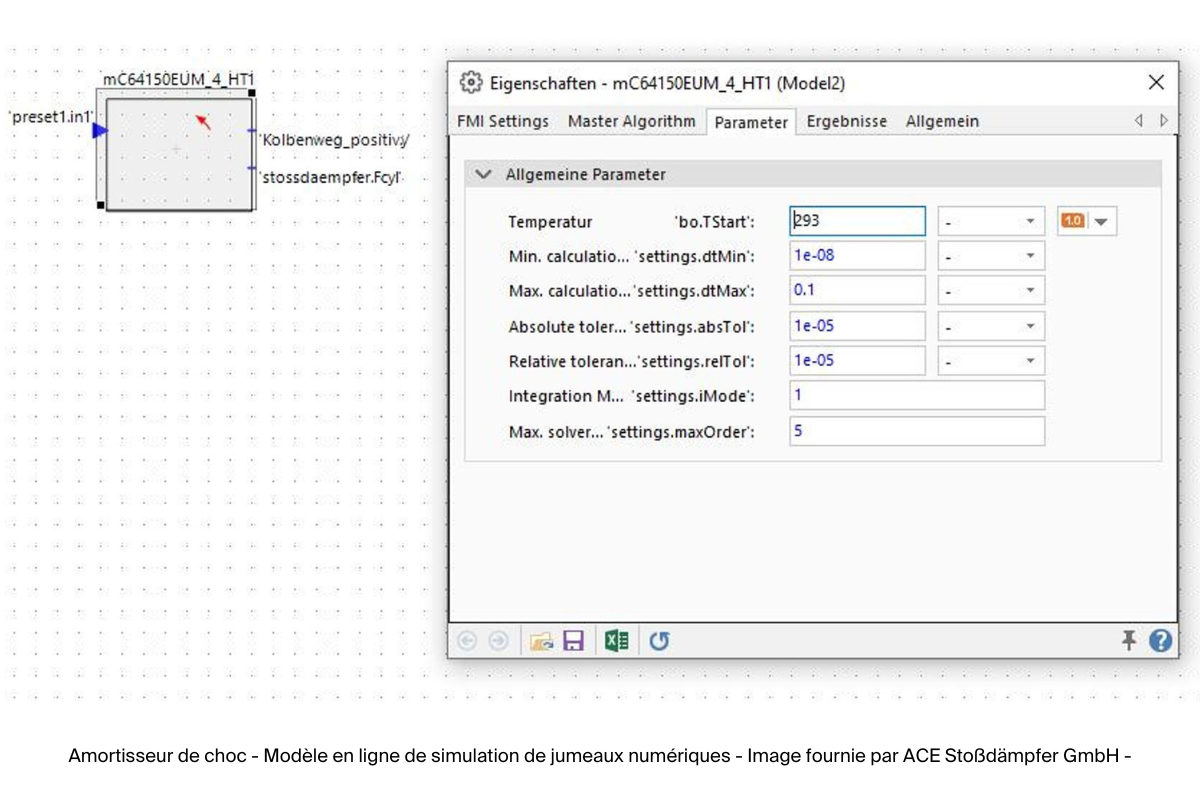Switch to the Ergebnisse tab
The width and height of the screenshot is (1200, 800).
[x=847, y=121]
